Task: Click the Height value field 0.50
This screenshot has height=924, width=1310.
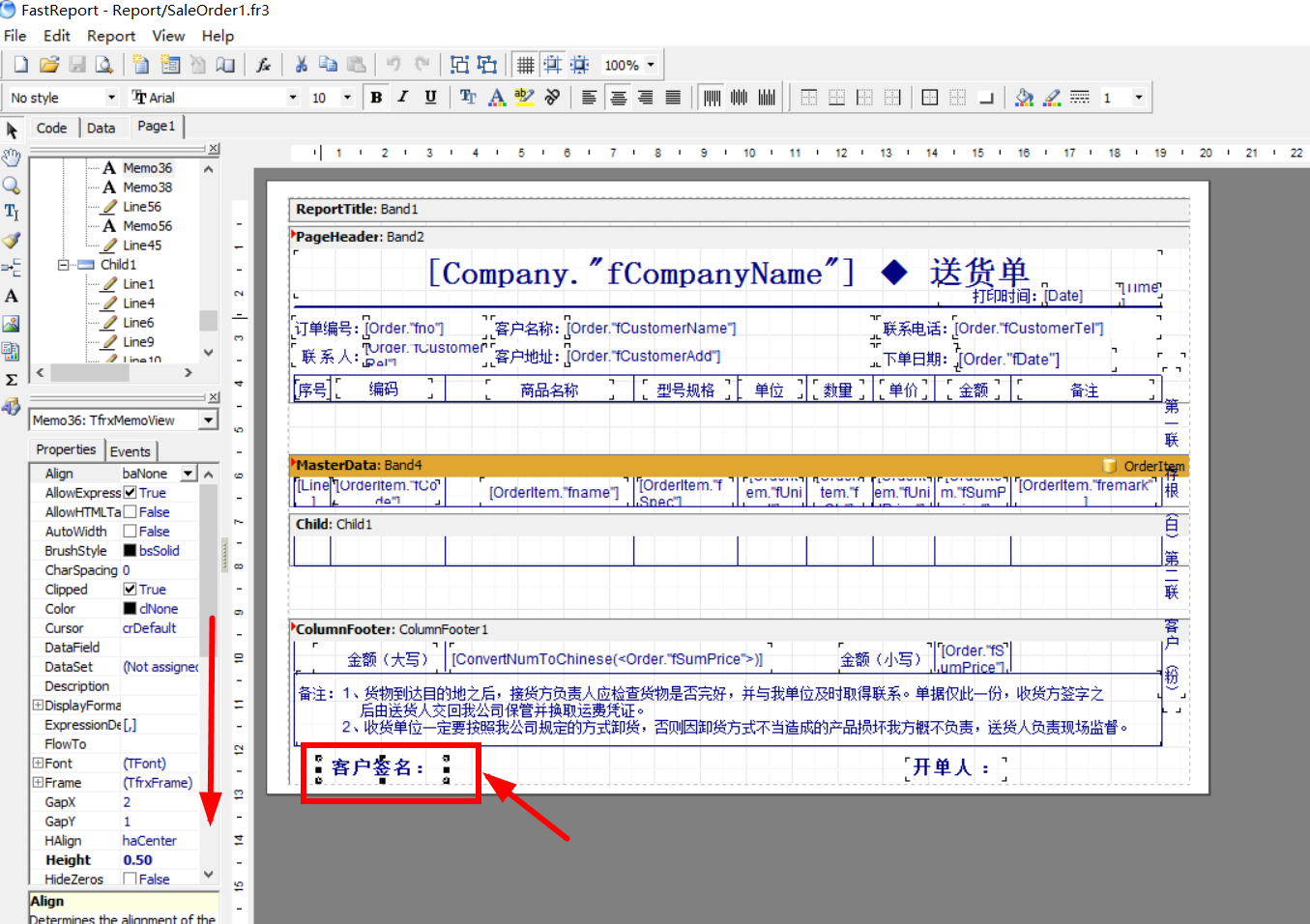Action: click(x=160, y=860)
